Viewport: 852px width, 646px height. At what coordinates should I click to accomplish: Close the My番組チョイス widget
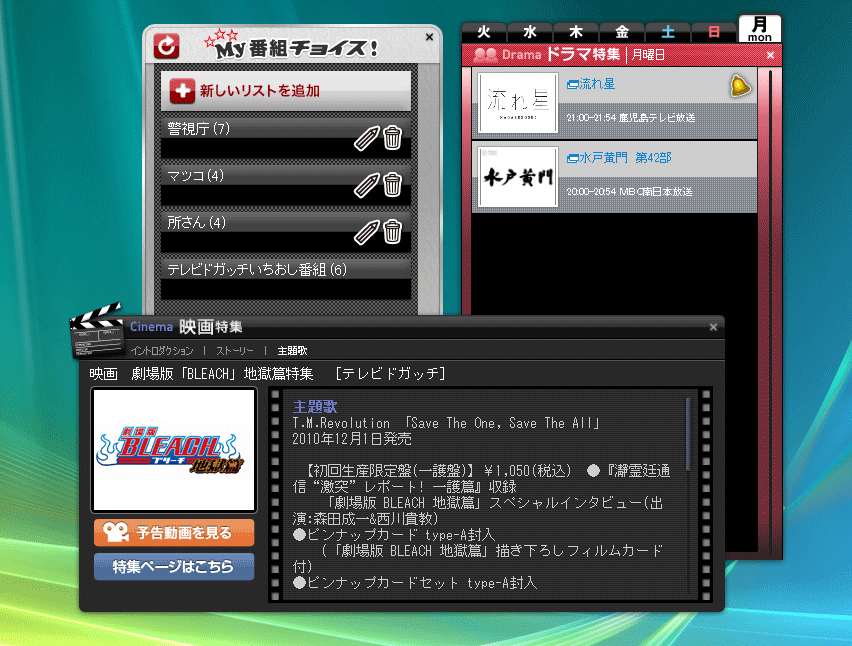429,37
